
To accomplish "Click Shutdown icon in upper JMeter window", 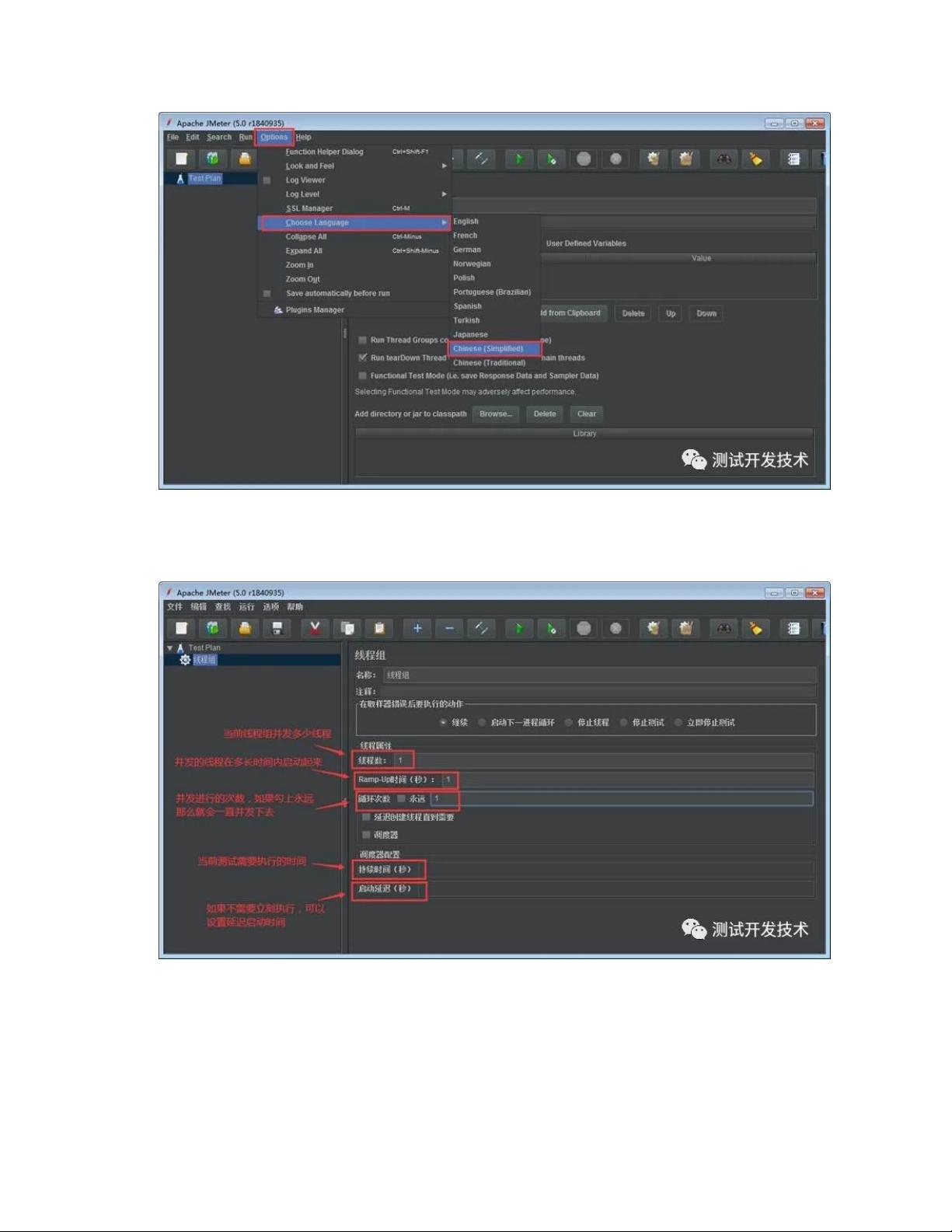I will click(x=615, y=159).
